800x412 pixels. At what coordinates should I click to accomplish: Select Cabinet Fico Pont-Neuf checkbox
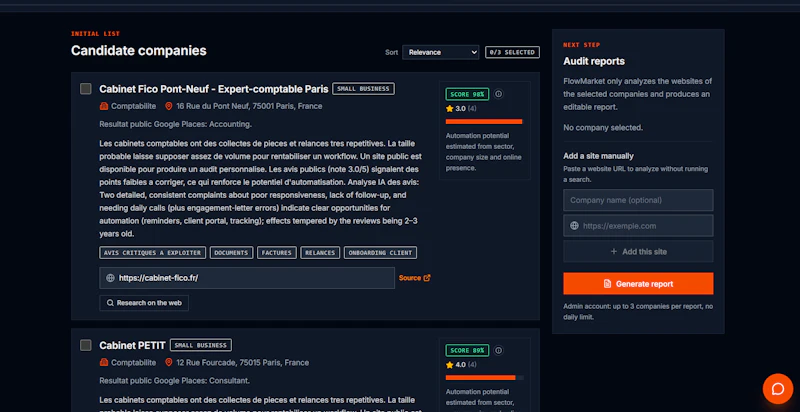pyautogui.click(x=86, y=89)
